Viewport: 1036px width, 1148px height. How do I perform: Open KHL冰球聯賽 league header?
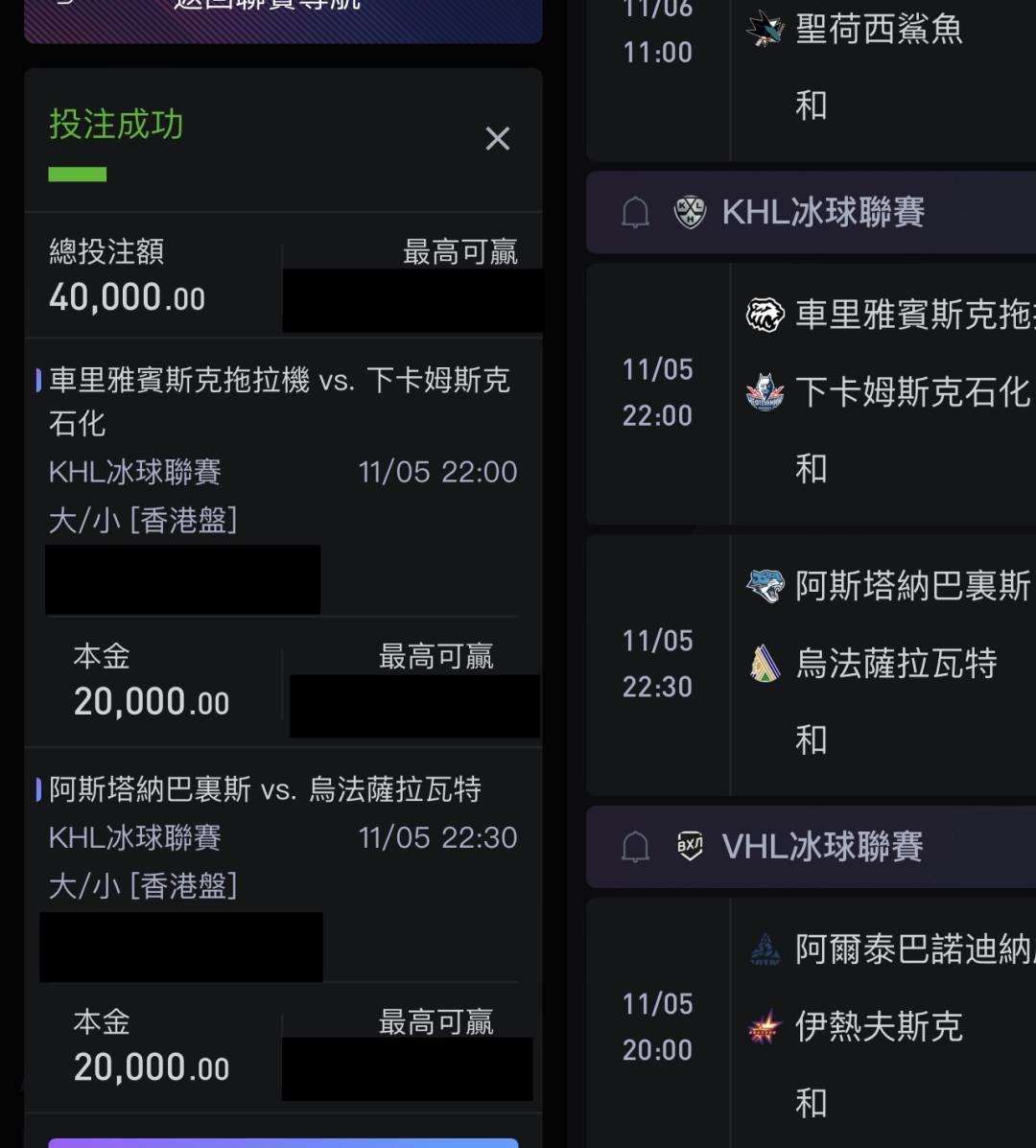[x=823, y=212]
